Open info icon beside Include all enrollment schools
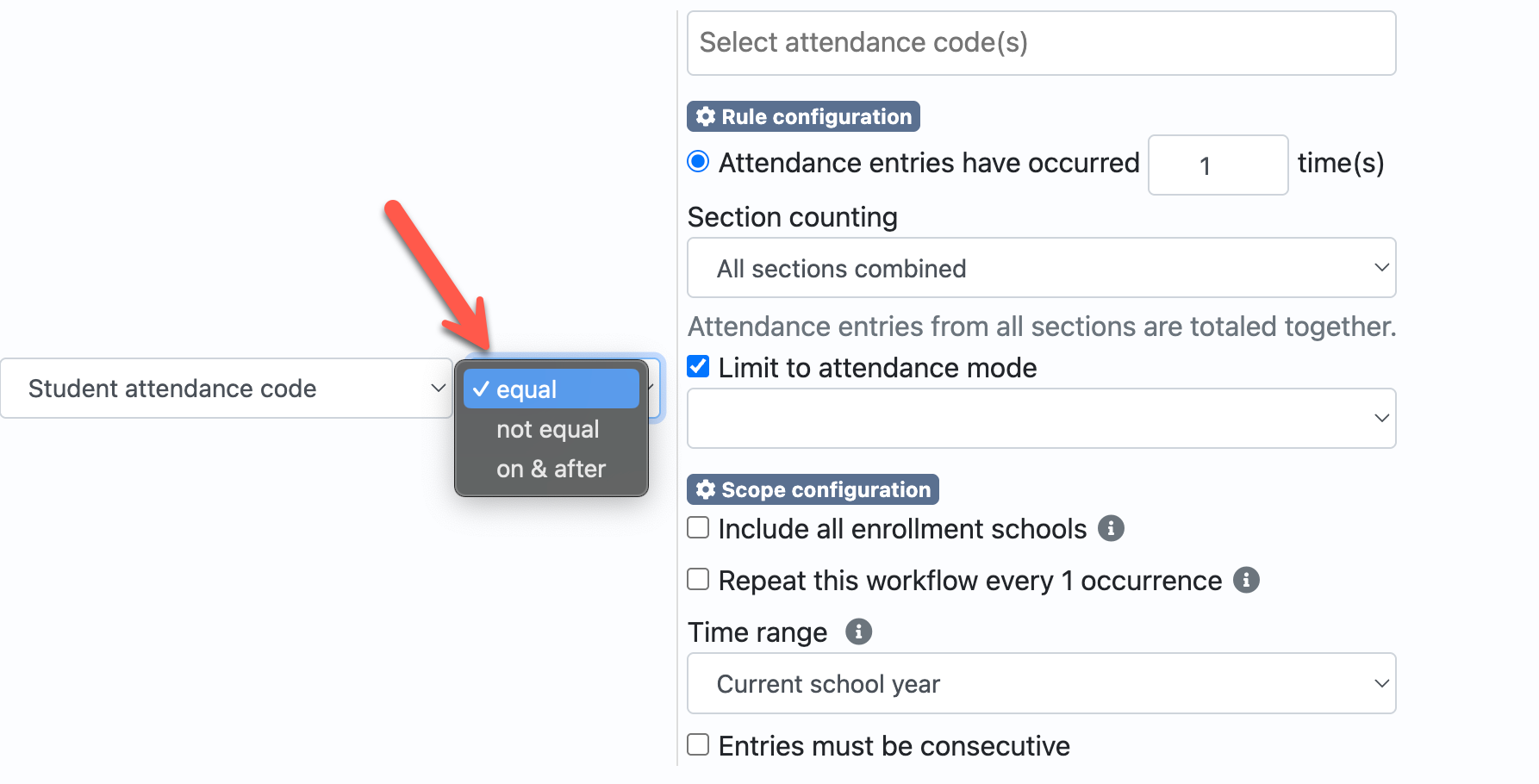This screenshot has width=1539, height=784. click(x=1111, y=528)
